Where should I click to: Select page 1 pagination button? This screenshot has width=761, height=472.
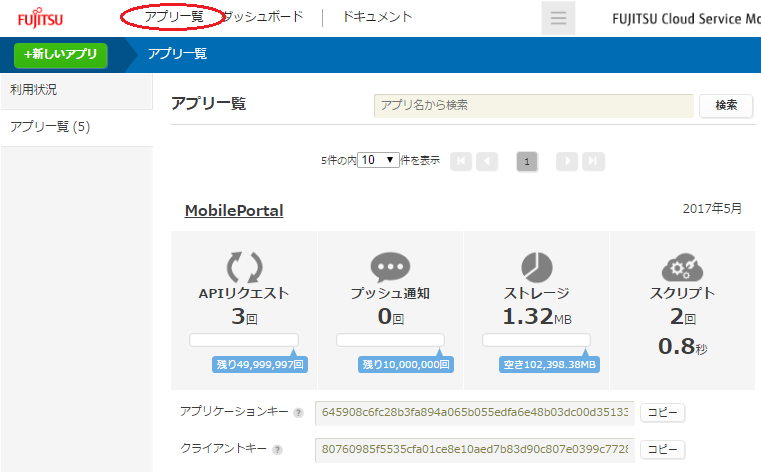tap(527, 162)
